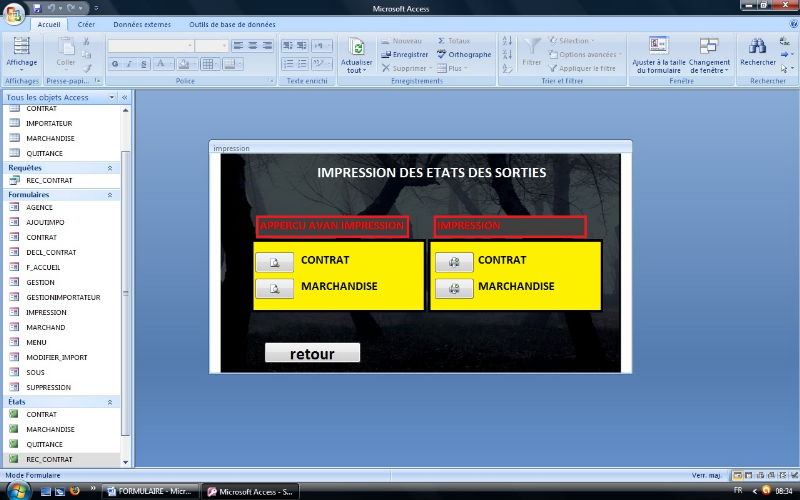Click the Rechercher binoculars icon
800x500 pixels.
pos(757,45)
